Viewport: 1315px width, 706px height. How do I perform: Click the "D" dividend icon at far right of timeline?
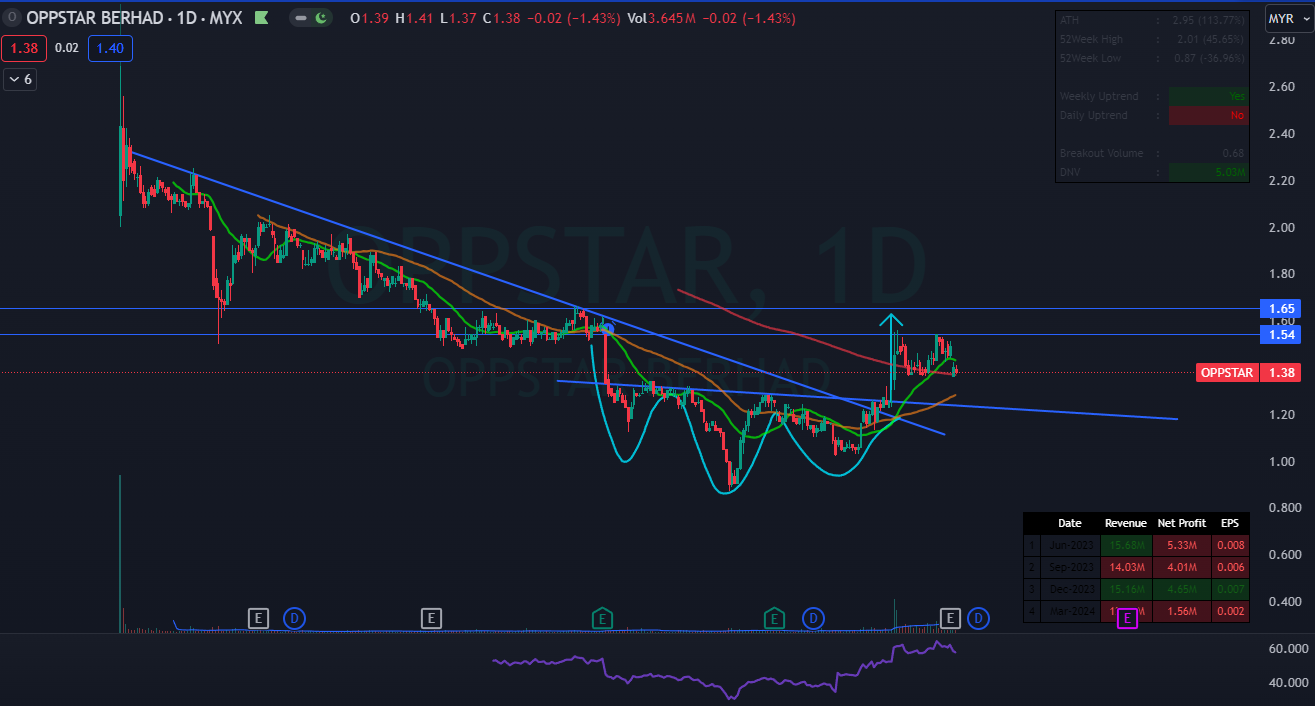click(x=977, y=619)
